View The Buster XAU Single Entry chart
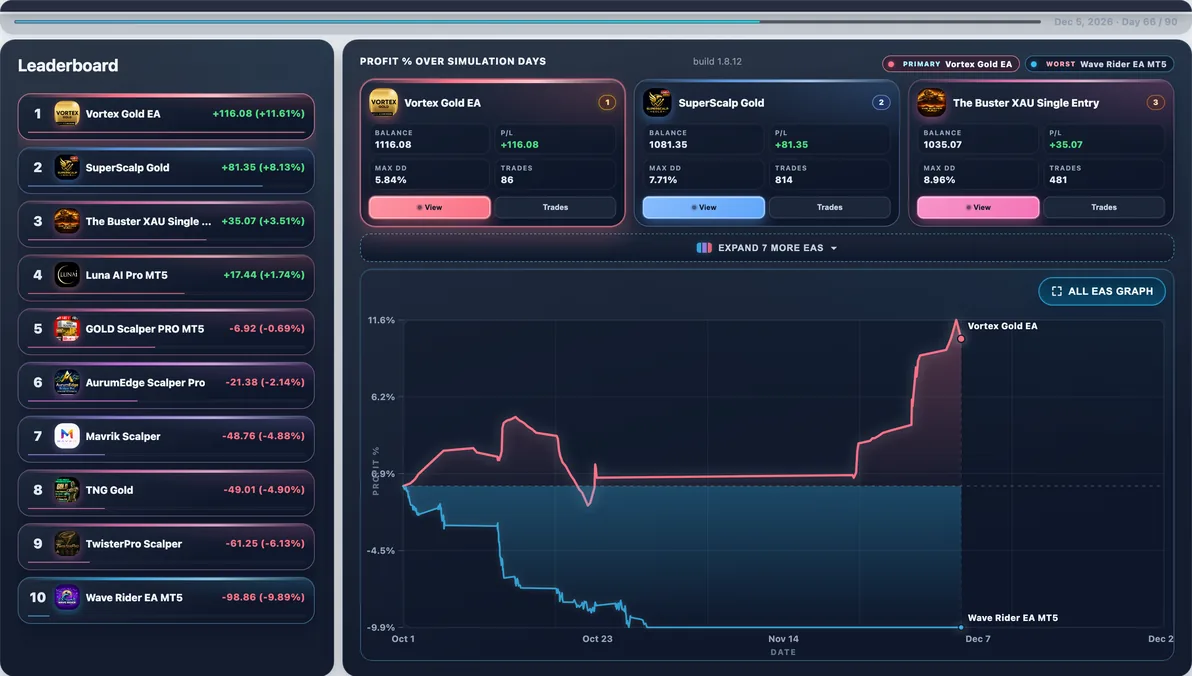 point(978,208)
